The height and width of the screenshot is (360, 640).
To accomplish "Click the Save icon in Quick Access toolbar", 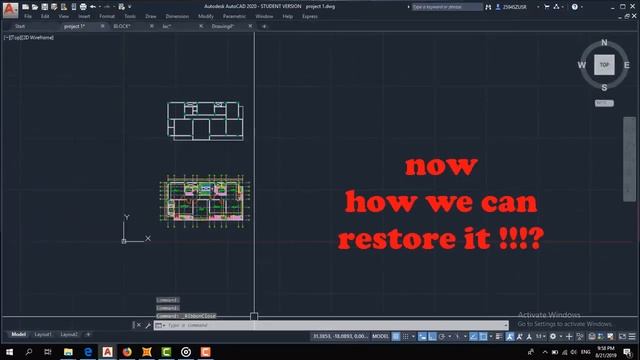I will [44, 7].
